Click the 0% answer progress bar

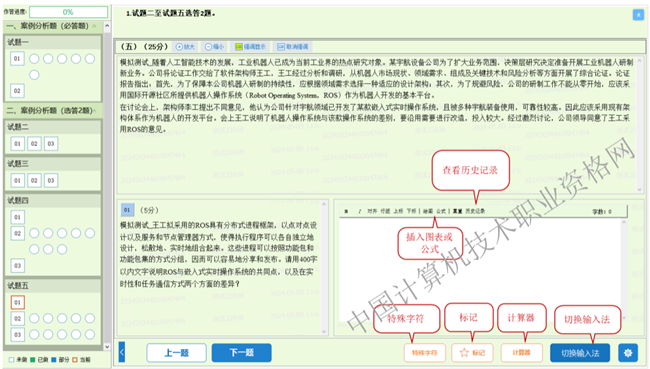(x=68, y=12)
